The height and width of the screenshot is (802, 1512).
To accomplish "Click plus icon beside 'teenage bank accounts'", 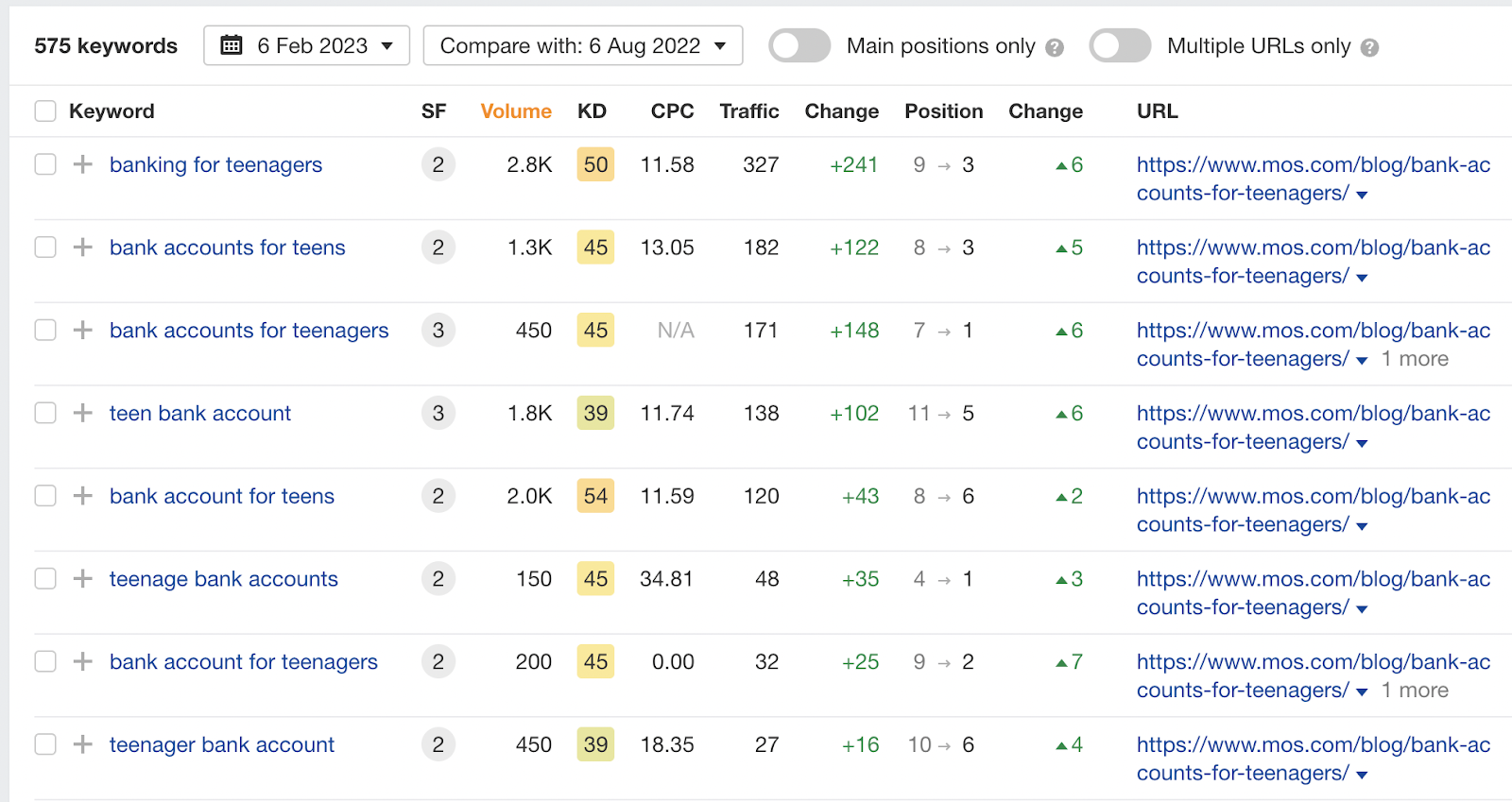I will [x=83, y=579].
